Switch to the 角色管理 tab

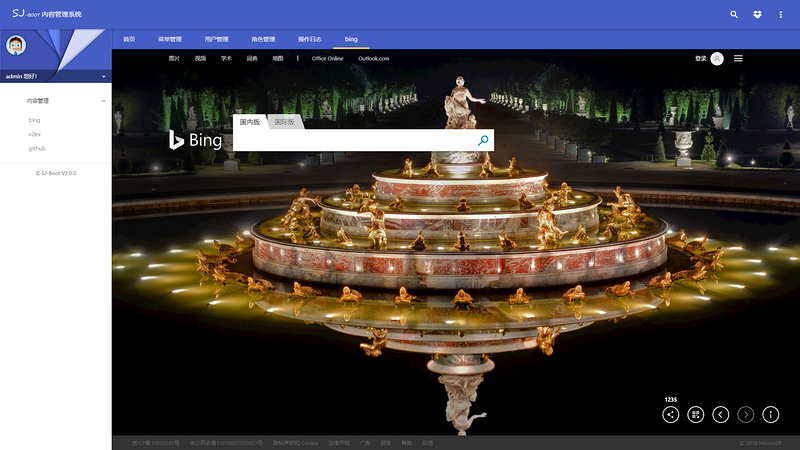pos(263,39)
